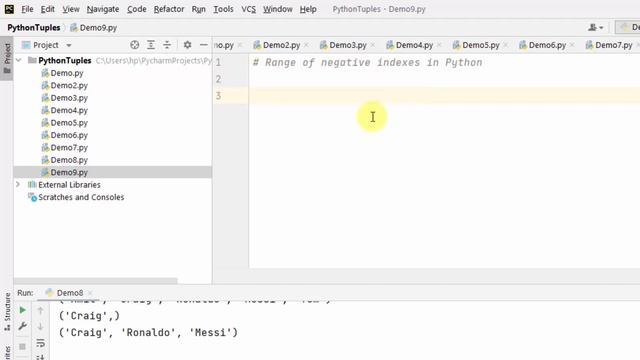Click the comment on line 1
Screen dimensions: 640x360
[x=367, y=62]
